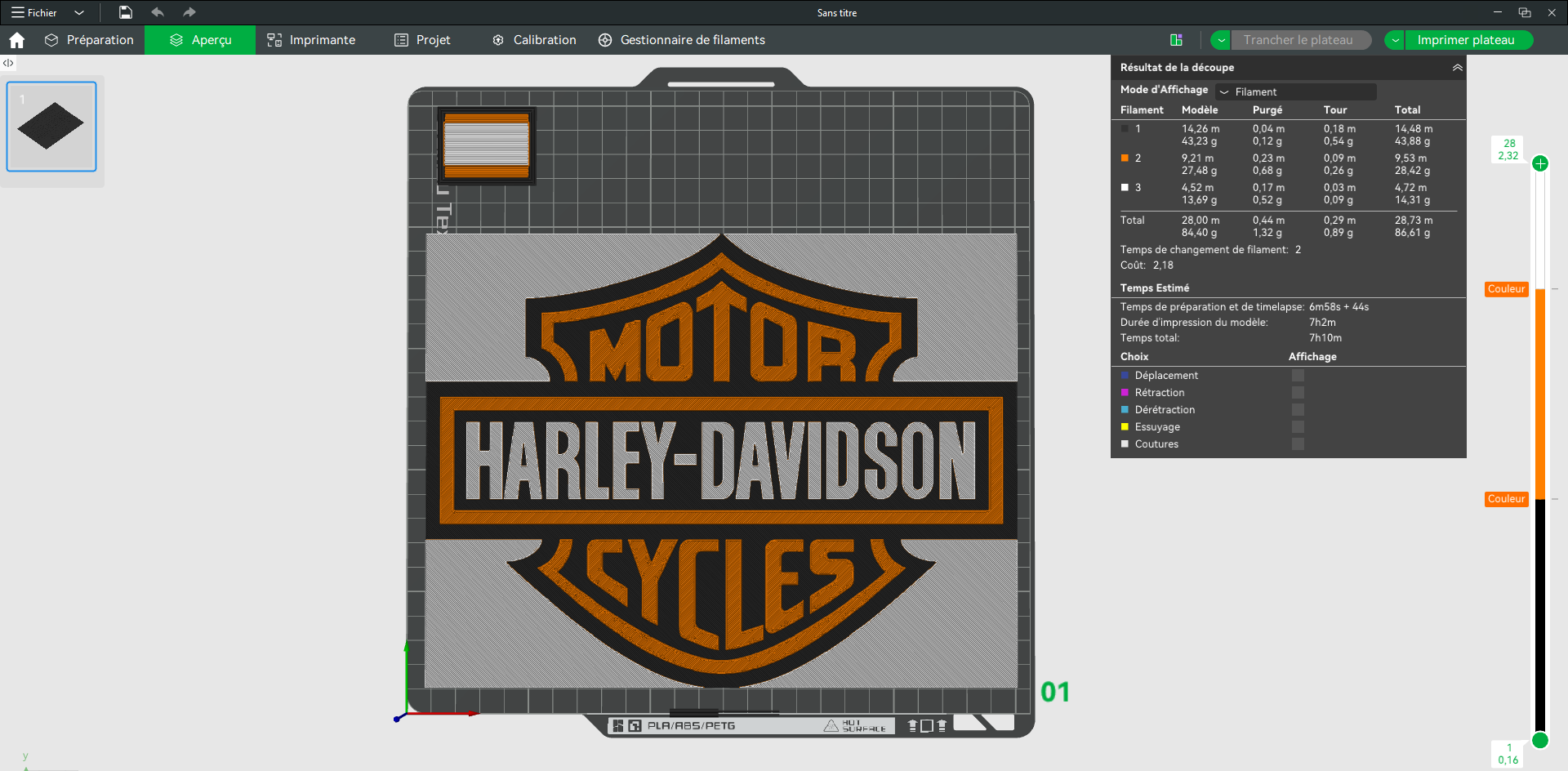Click the compare layout icon in toolbar

tap(1176, 40)
